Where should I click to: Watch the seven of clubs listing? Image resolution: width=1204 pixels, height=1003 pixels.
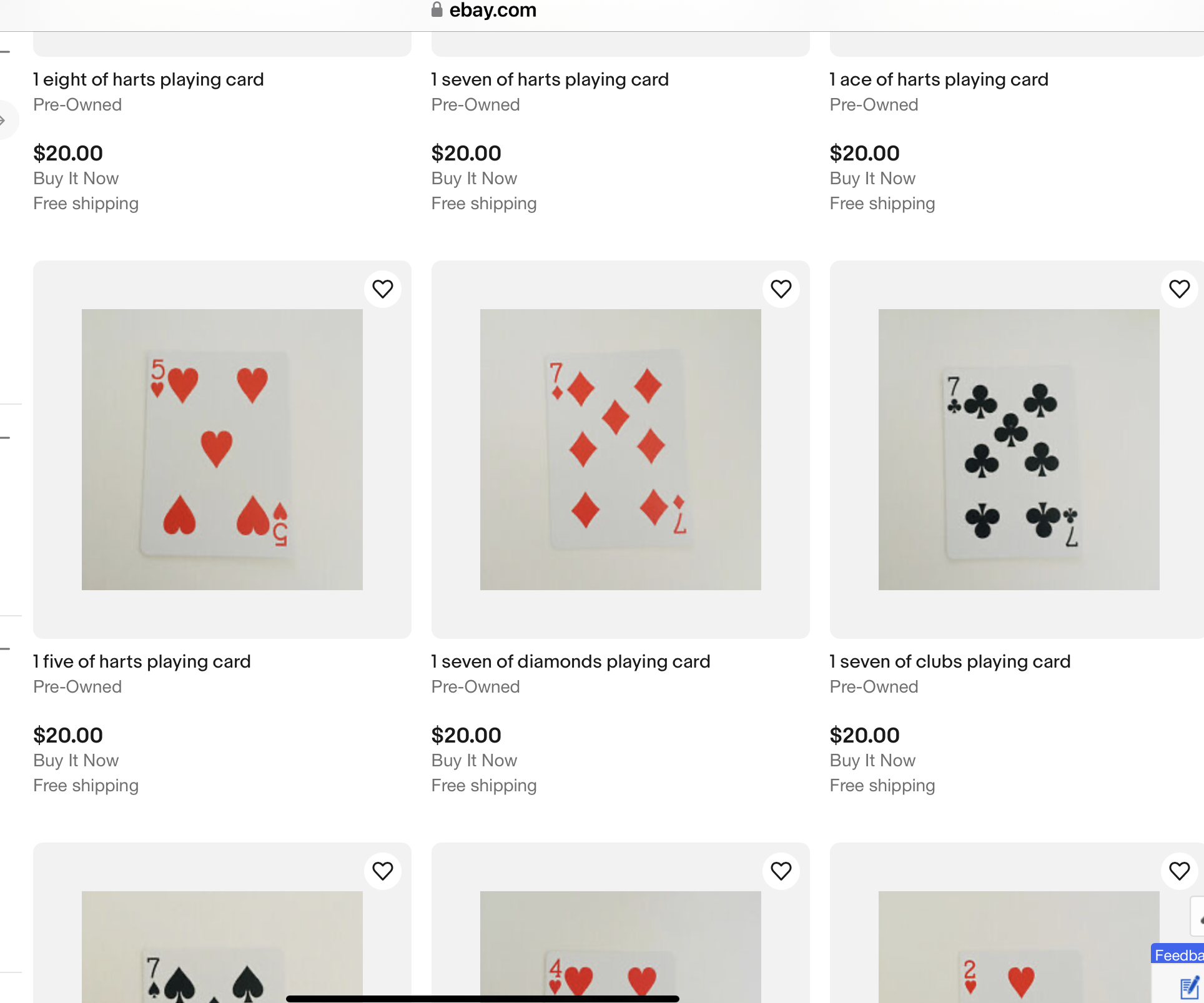click(x=1179, y=289)
